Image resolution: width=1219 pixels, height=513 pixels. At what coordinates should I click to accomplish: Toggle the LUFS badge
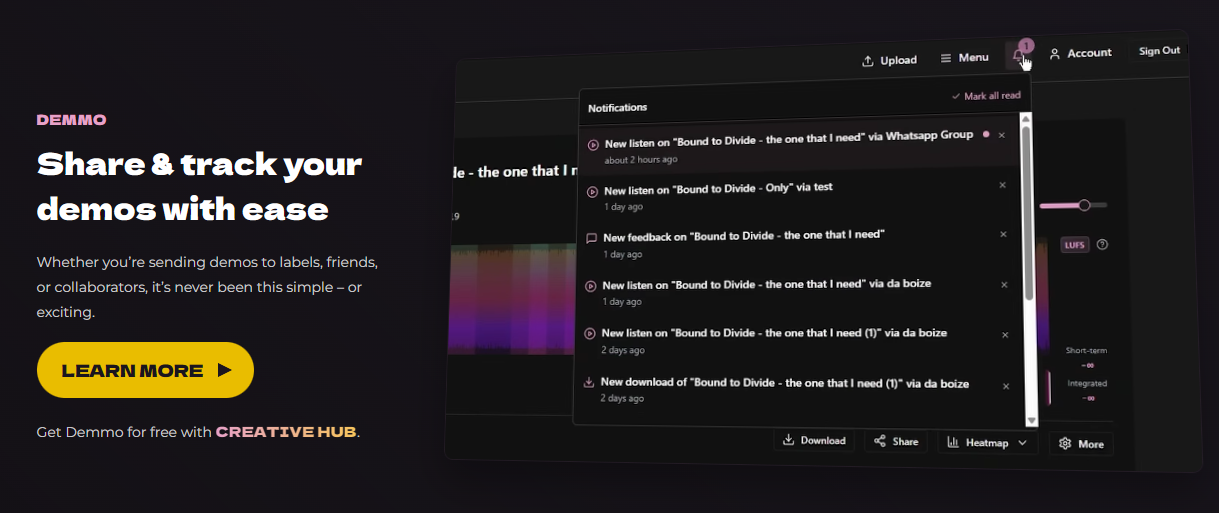click(1075, 245)
